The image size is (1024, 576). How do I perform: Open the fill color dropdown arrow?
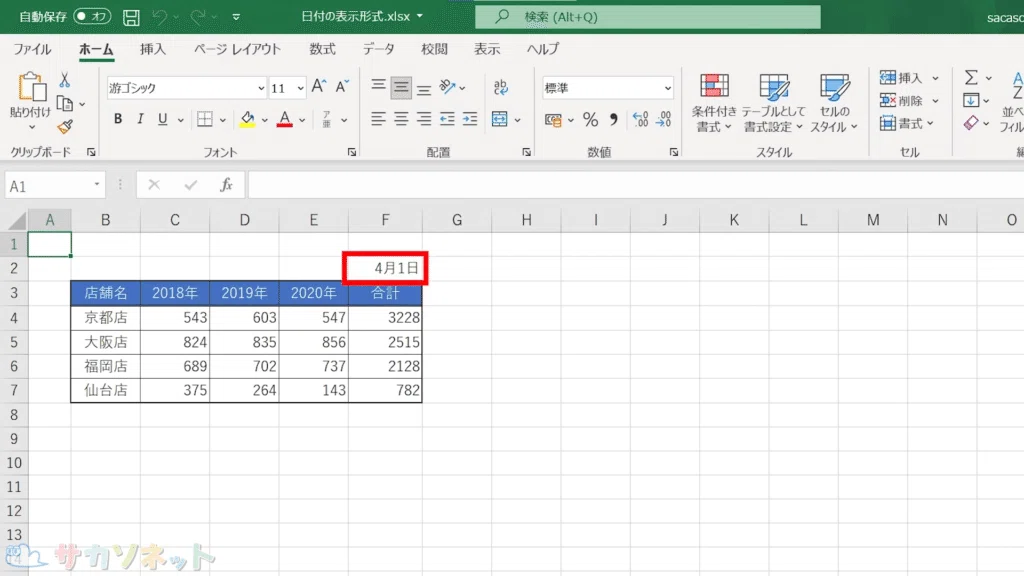264,120
